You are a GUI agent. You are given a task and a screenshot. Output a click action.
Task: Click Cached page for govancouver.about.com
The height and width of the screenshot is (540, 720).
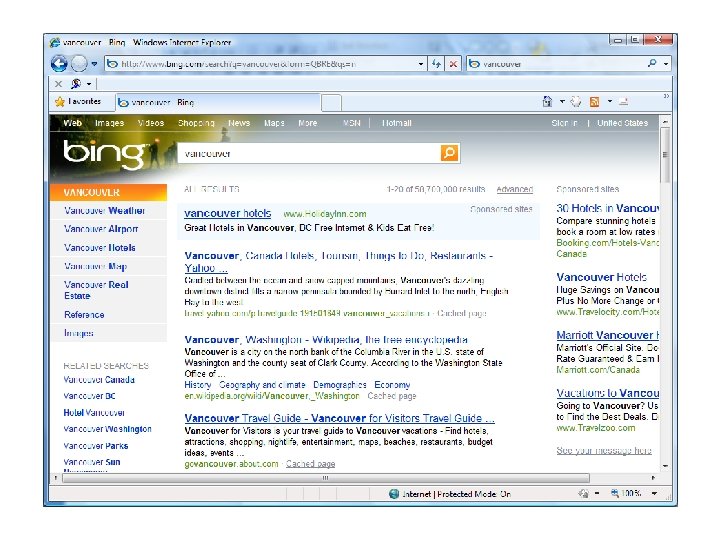point(310,464)
